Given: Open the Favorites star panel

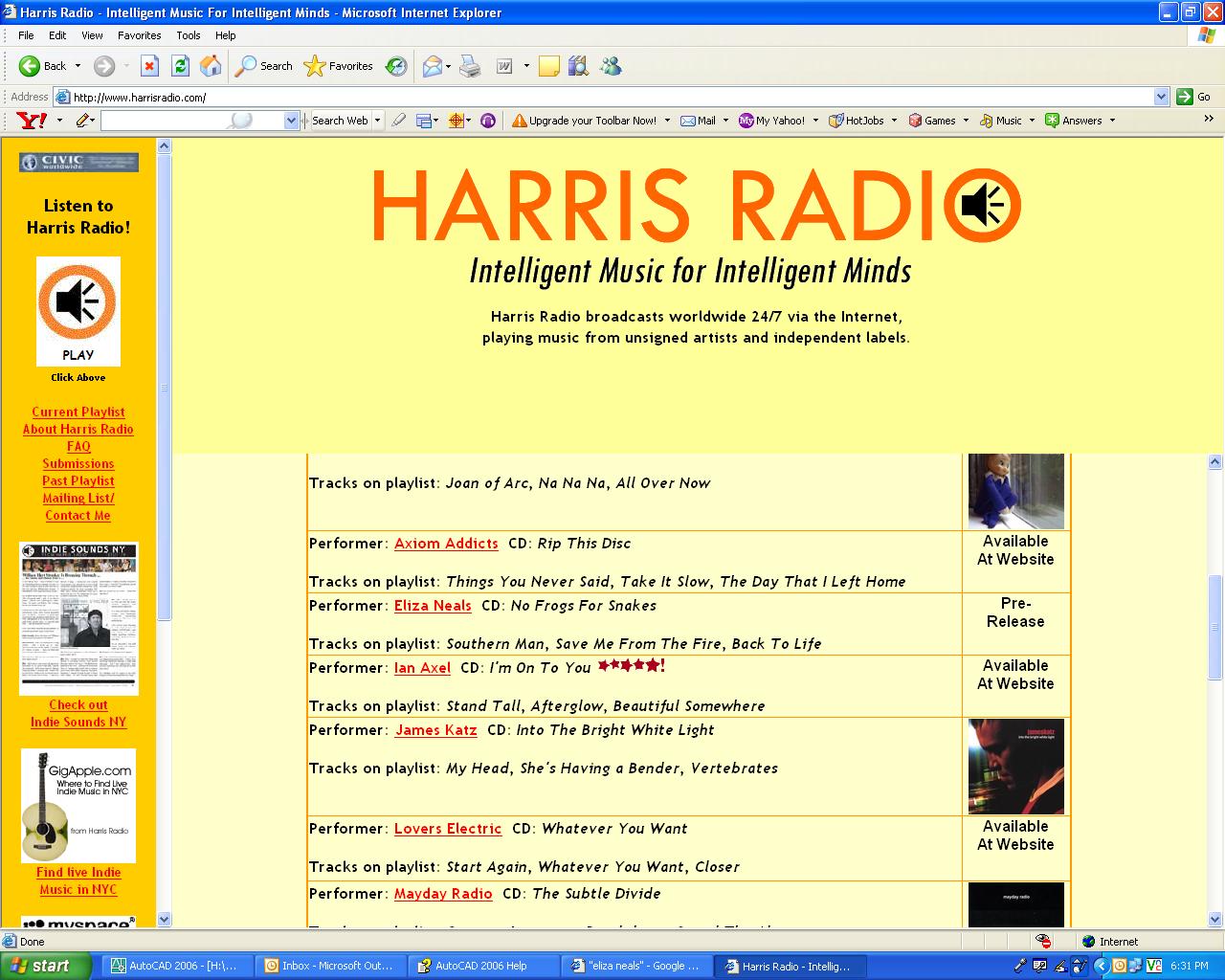Looking at the screenshot, I should point(339,66).
